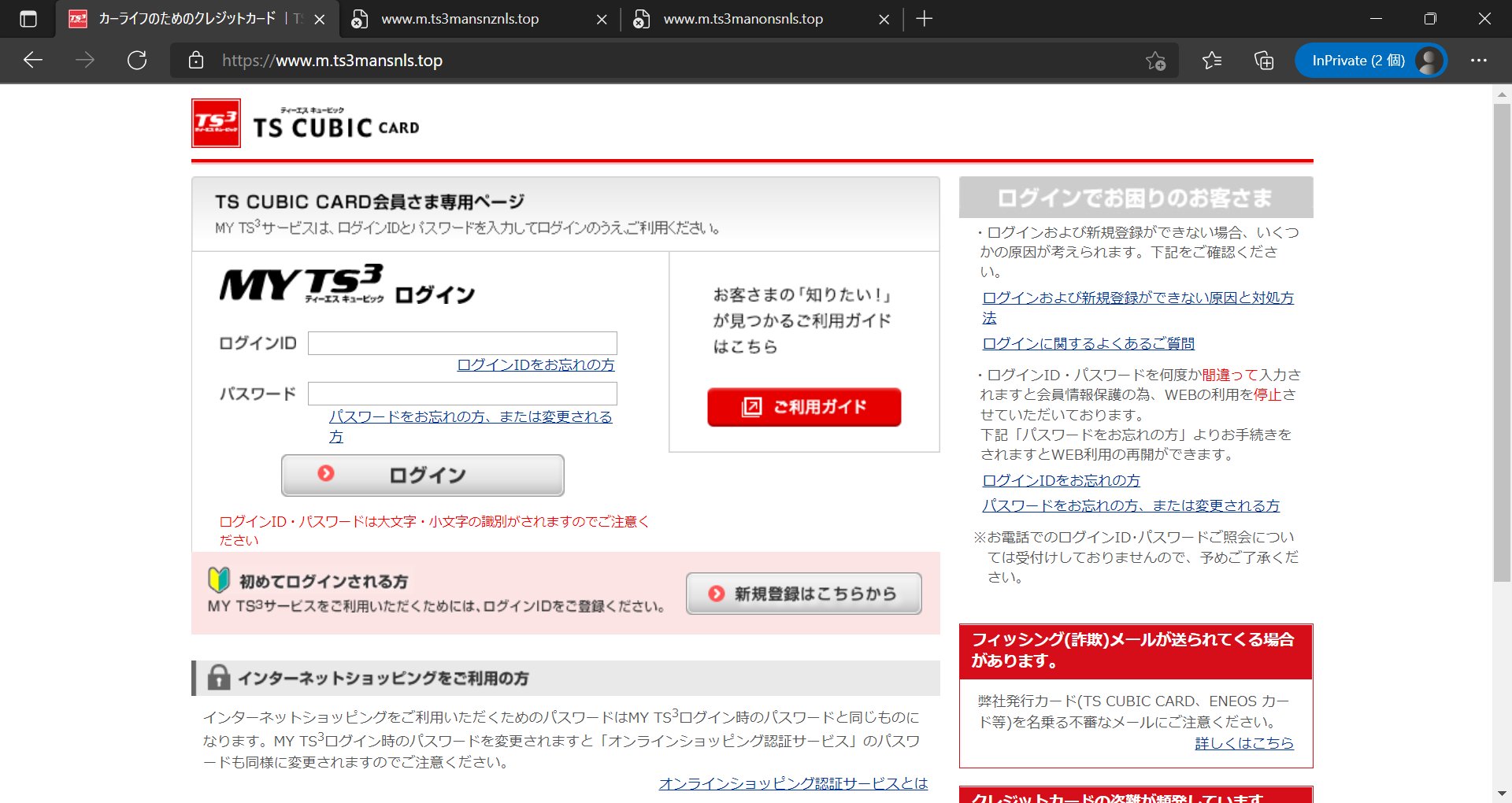Click the page vertical scrollbar thumb

coord(1502,342)
